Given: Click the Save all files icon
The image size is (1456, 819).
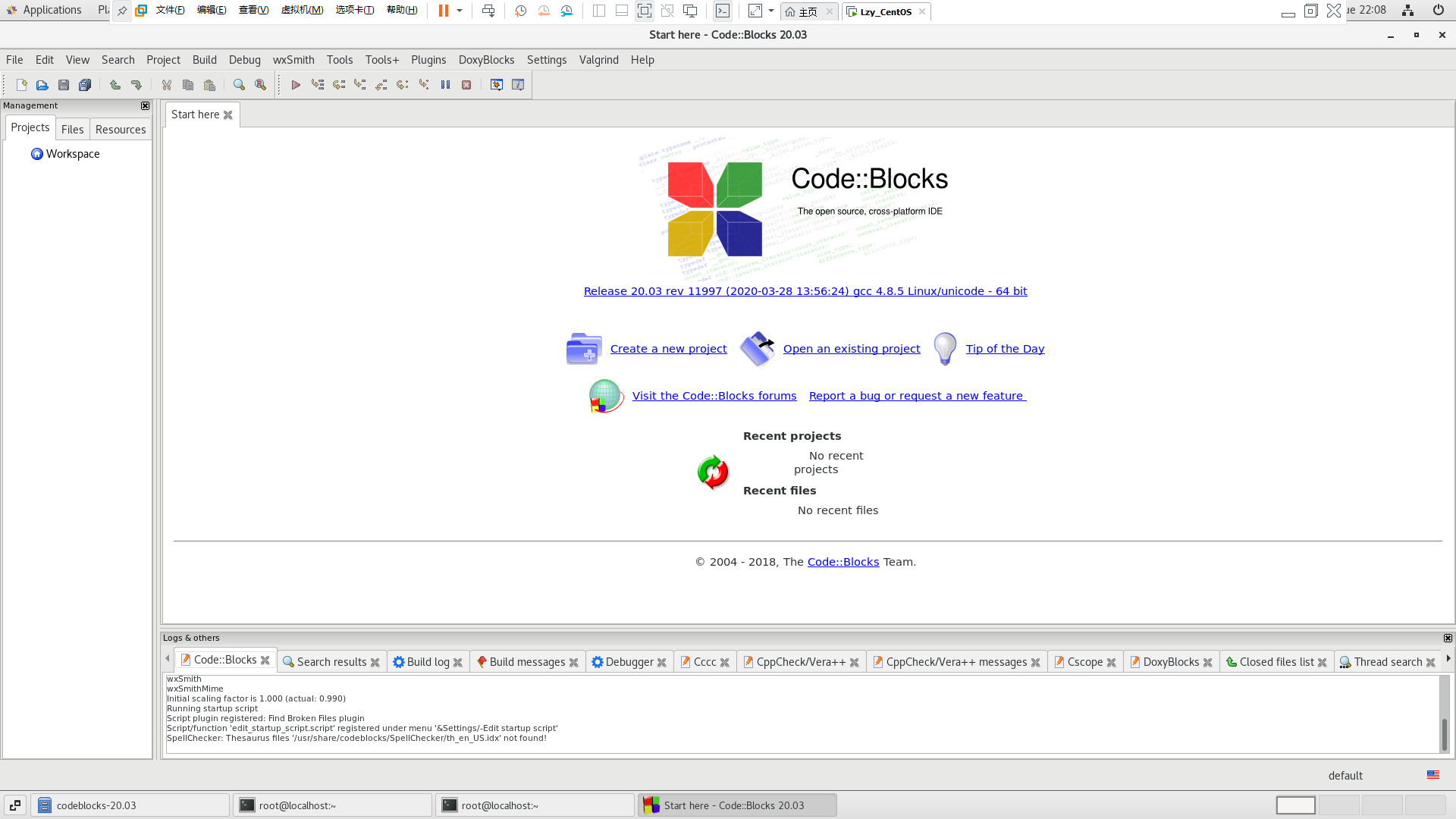Looking at the screenshot, I should point(85,85).
